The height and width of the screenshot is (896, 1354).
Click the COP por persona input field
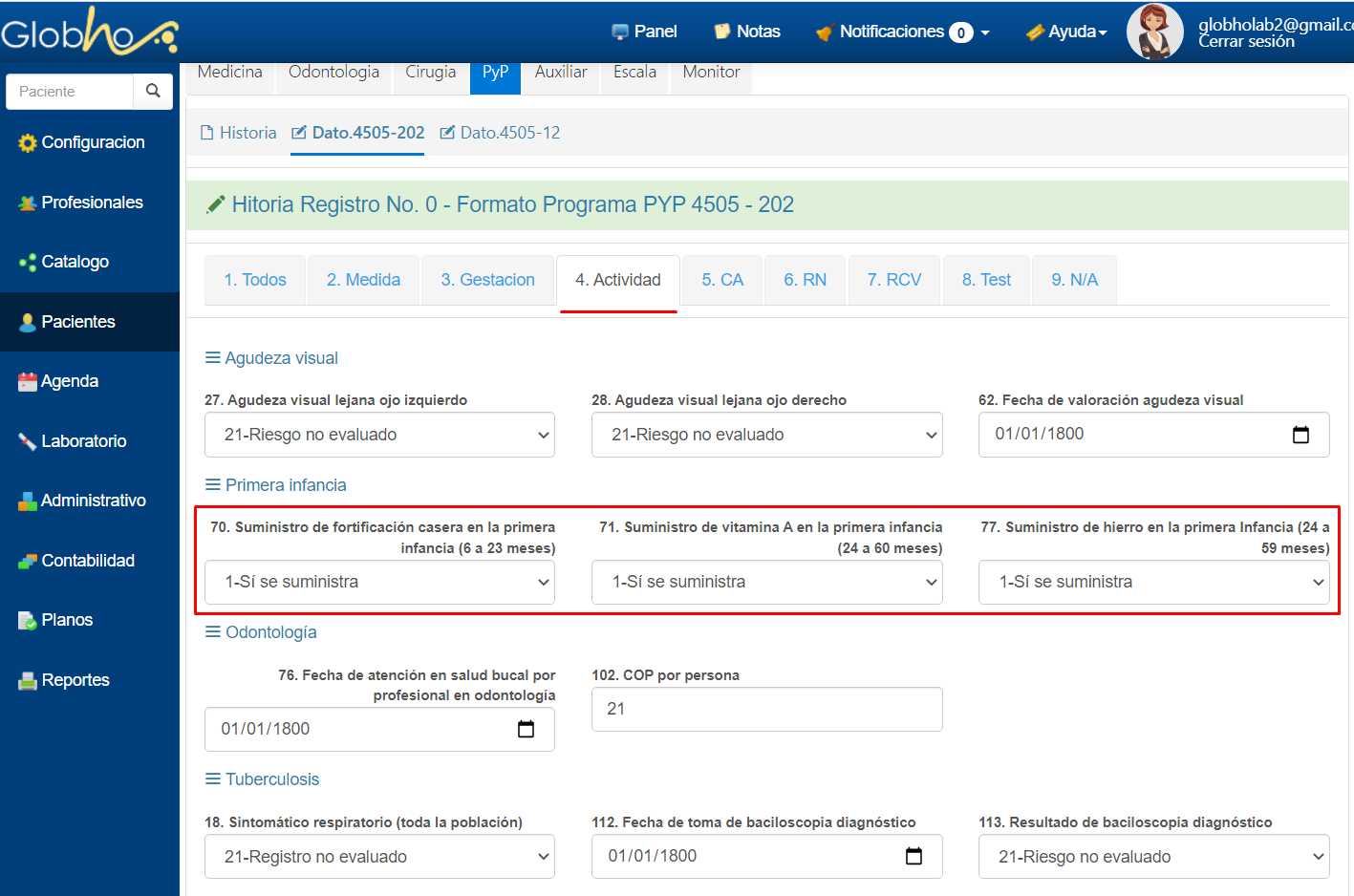click(766, 709)
